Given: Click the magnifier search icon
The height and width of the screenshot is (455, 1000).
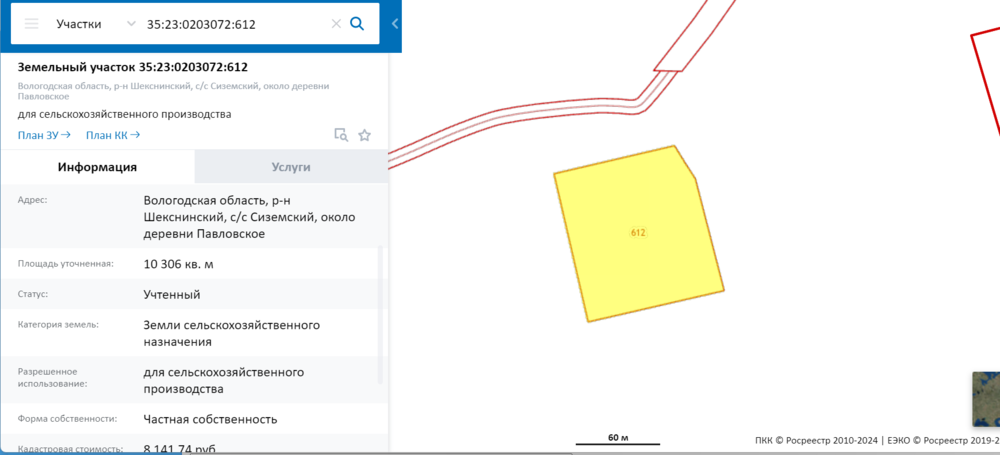Looking at the screenshot, I should tap(357, 23).
